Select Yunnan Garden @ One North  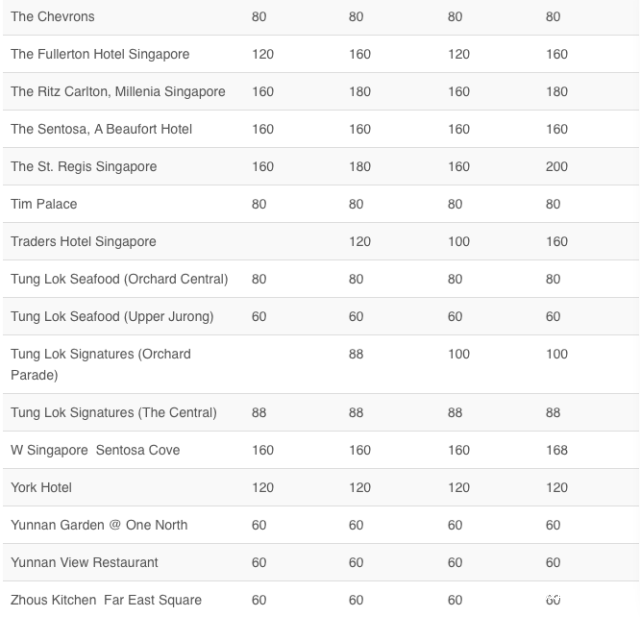point(98,525)
